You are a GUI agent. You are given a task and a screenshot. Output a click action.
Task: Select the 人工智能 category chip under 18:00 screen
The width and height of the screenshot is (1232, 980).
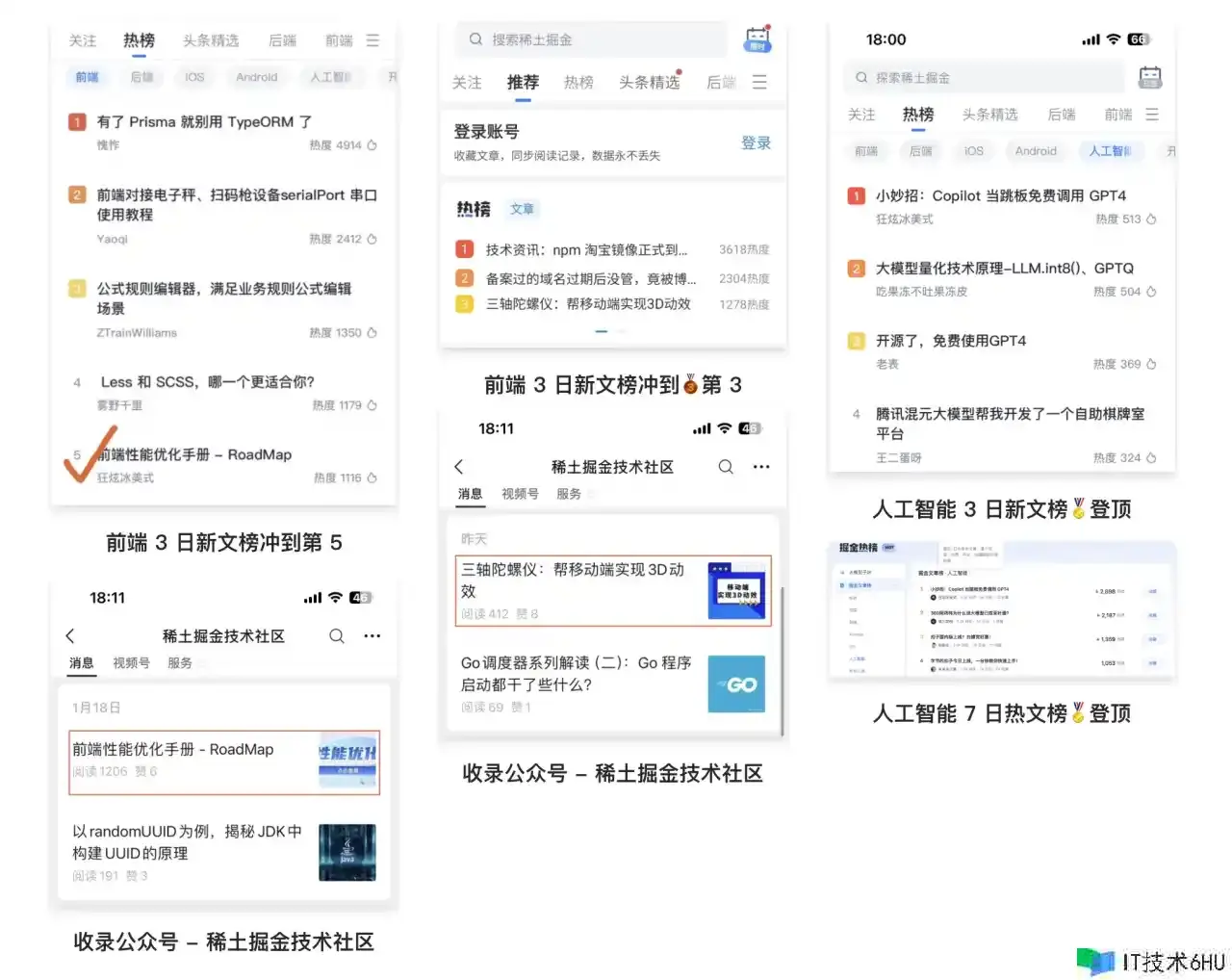[x=1109, y=151]
